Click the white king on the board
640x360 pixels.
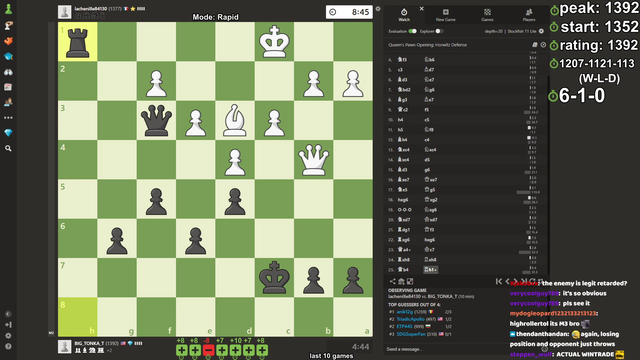tap(274, 42)
